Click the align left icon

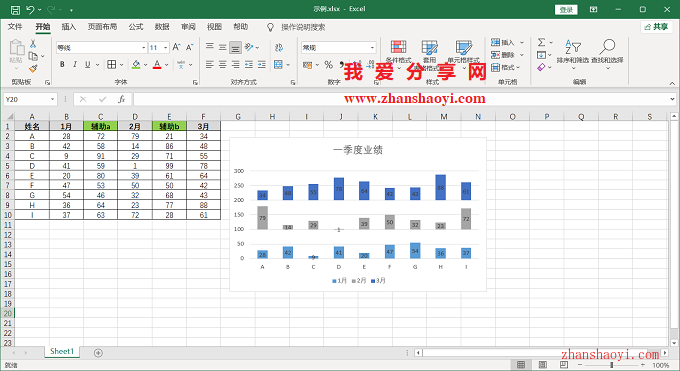[x=210, y=65]
